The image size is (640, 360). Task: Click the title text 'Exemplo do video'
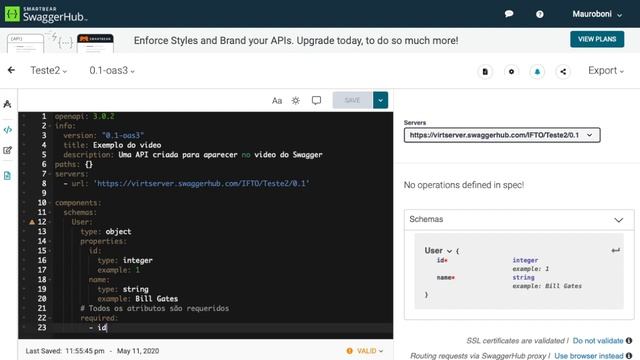point(127,145)
